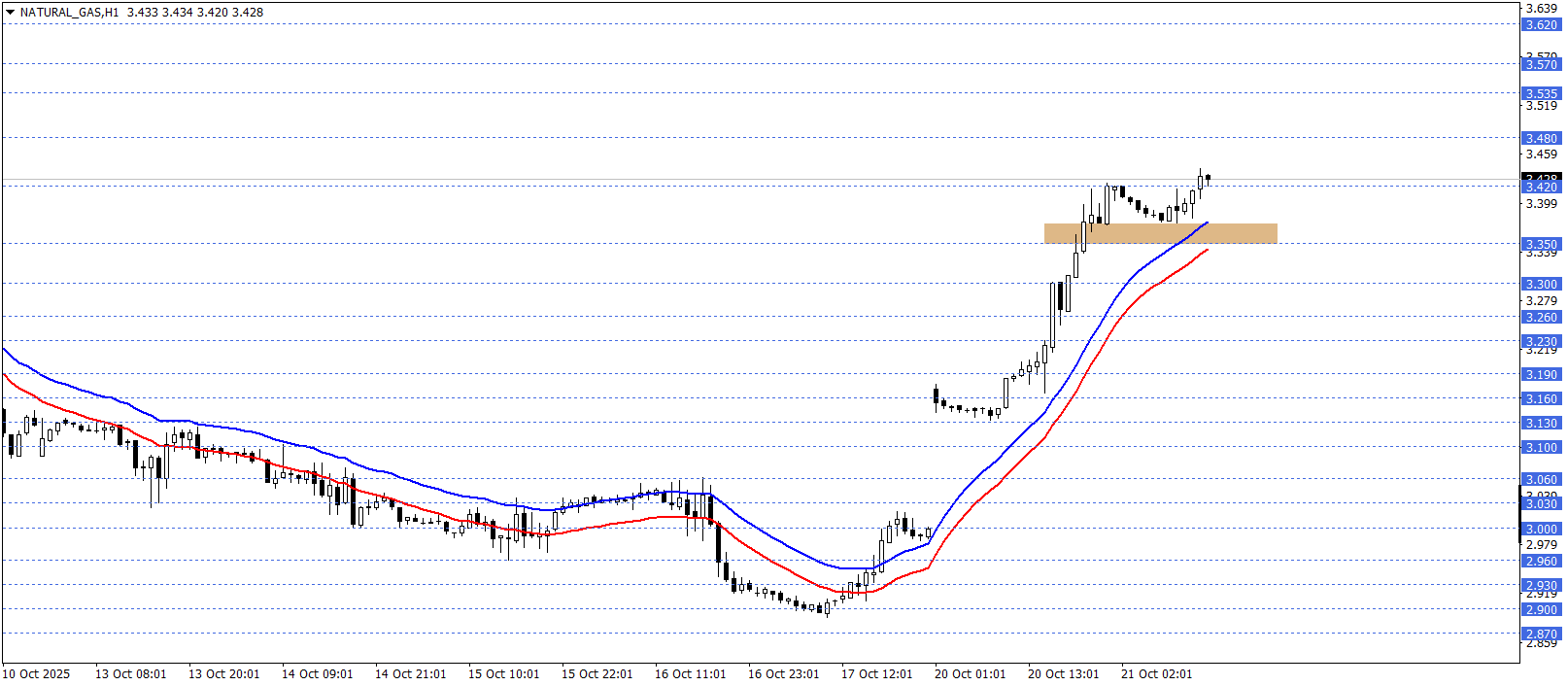The width and height of the screenshot is (1568, 686).
Task: Select the 17 Oct 12:01 time marker
Action: [876, 674]
